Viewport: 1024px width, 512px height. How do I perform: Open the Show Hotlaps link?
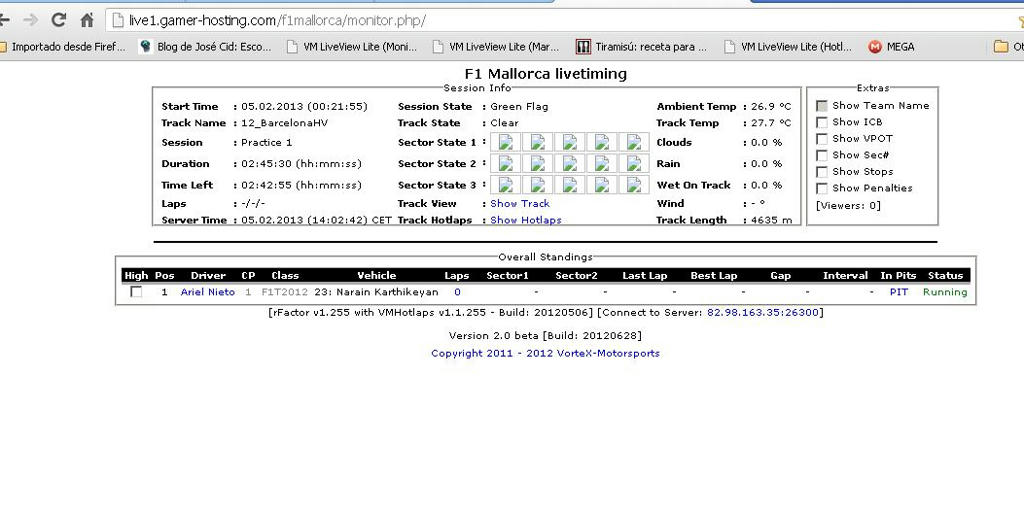[x=526, y=220]
